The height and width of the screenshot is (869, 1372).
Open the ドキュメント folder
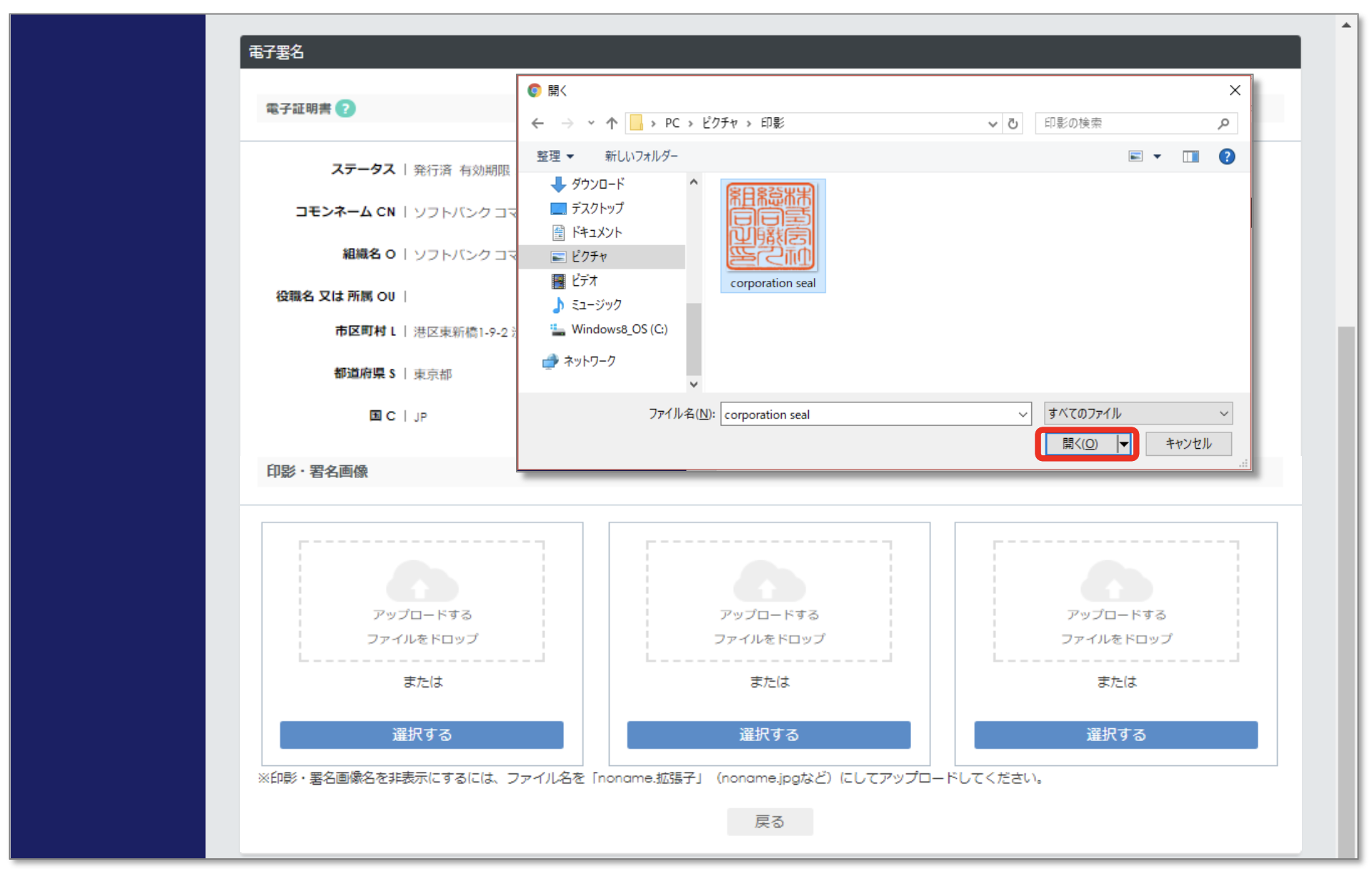point(597,232)
